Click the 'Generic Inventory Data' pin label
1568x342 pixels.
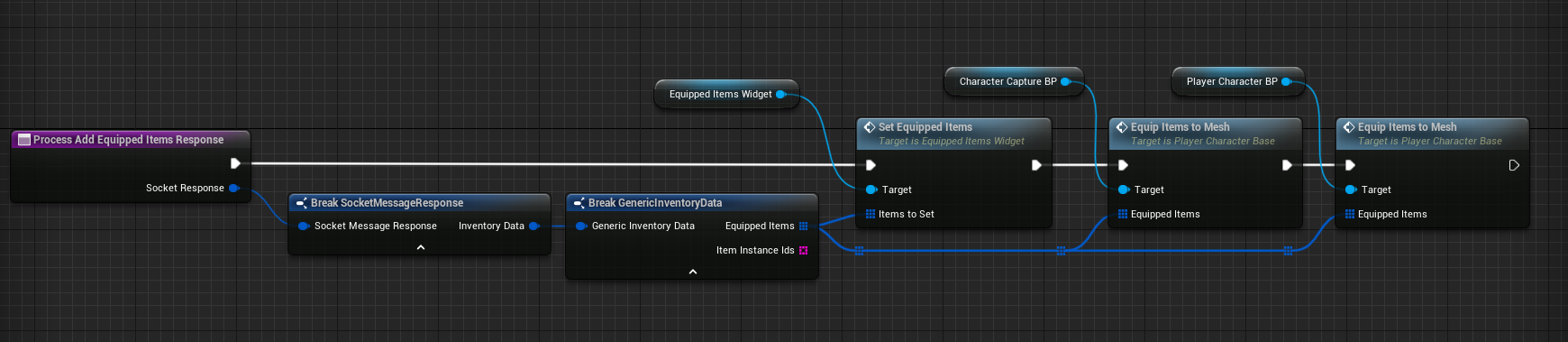point(643,226)
